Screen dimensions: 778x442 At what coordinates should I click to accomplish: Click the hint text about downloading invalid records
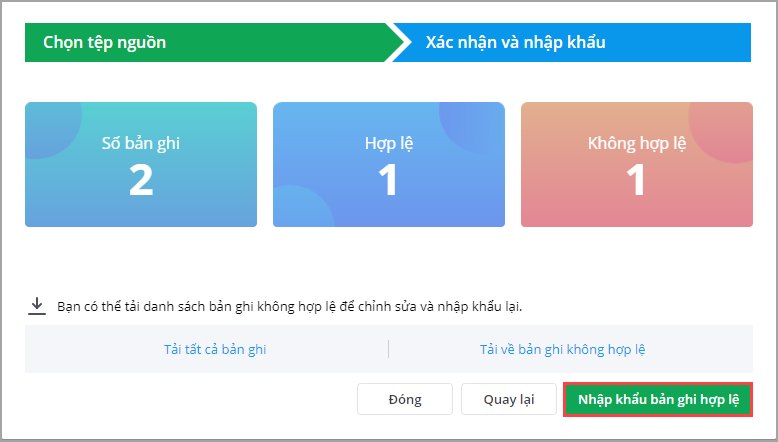click(290, 306)
